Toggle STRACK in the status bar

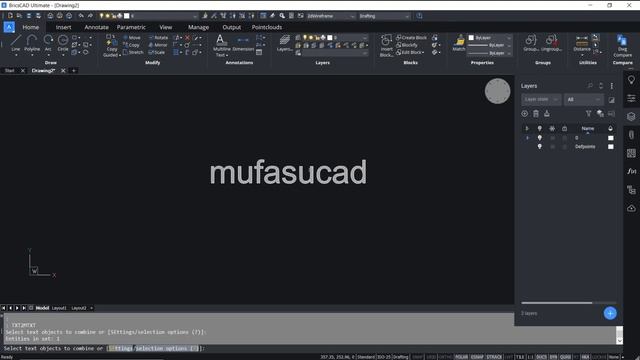494,357
